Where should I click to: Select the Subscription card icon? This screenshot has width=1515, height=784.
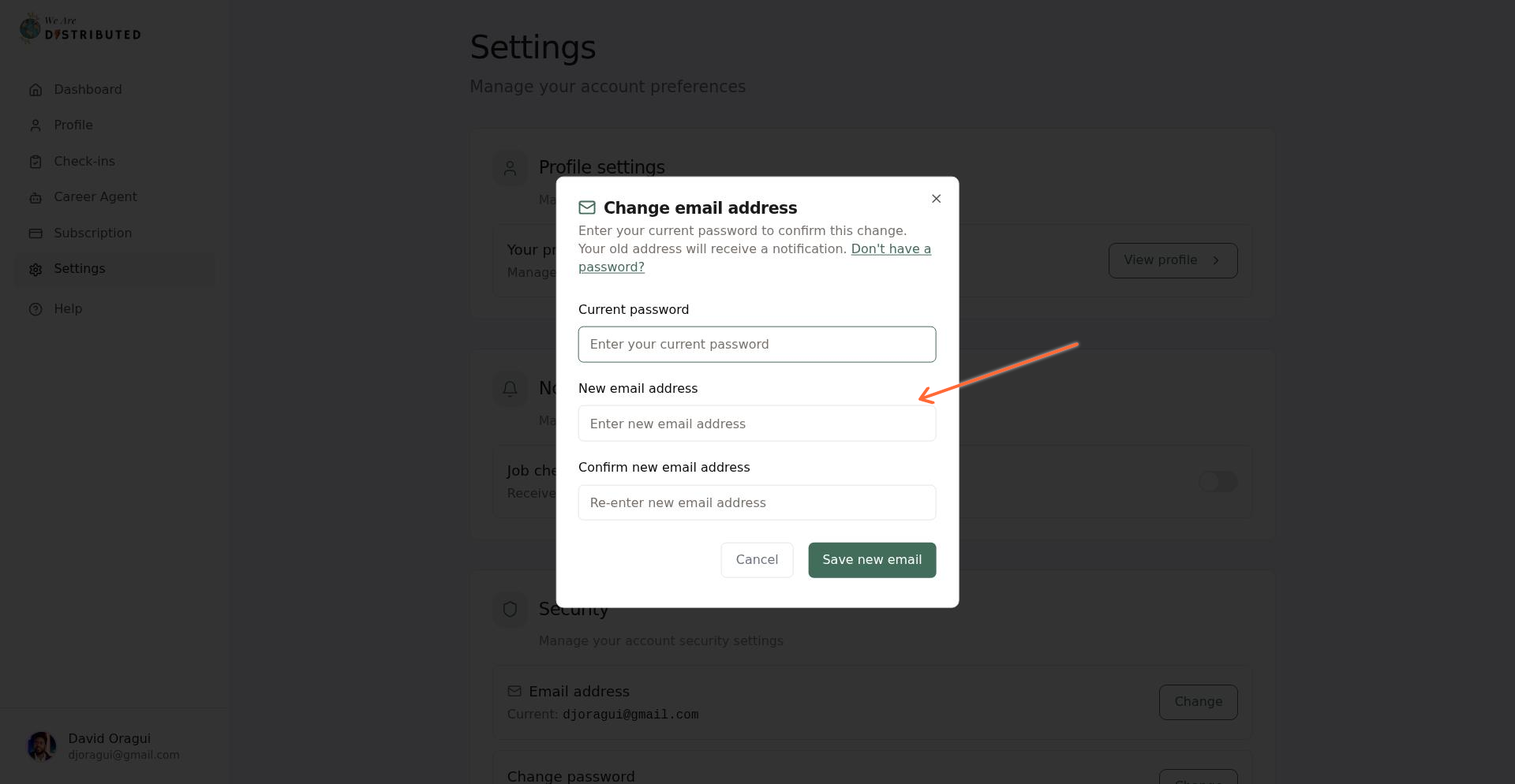pos(36,233)
